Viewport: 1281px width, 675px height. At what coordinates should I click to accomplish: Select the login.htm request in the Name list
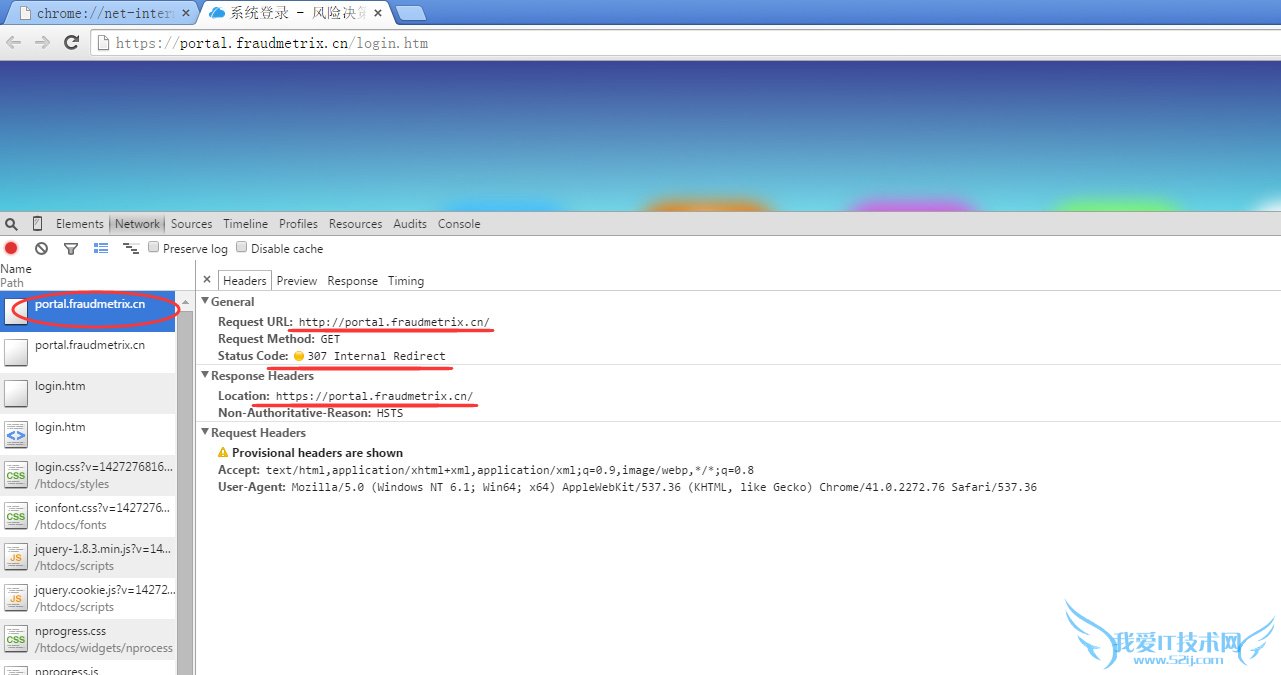tap(60, 386)
